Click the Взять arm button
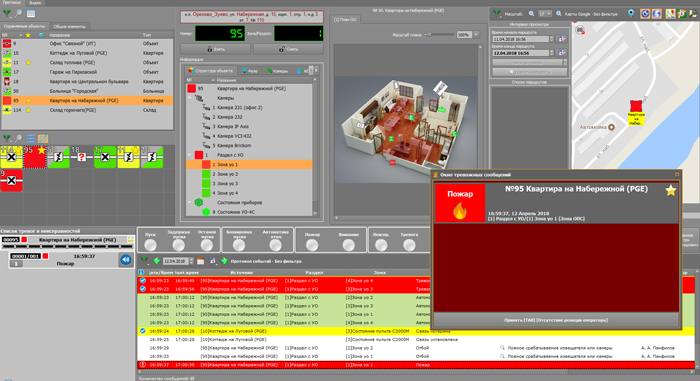 pos(216,49)
